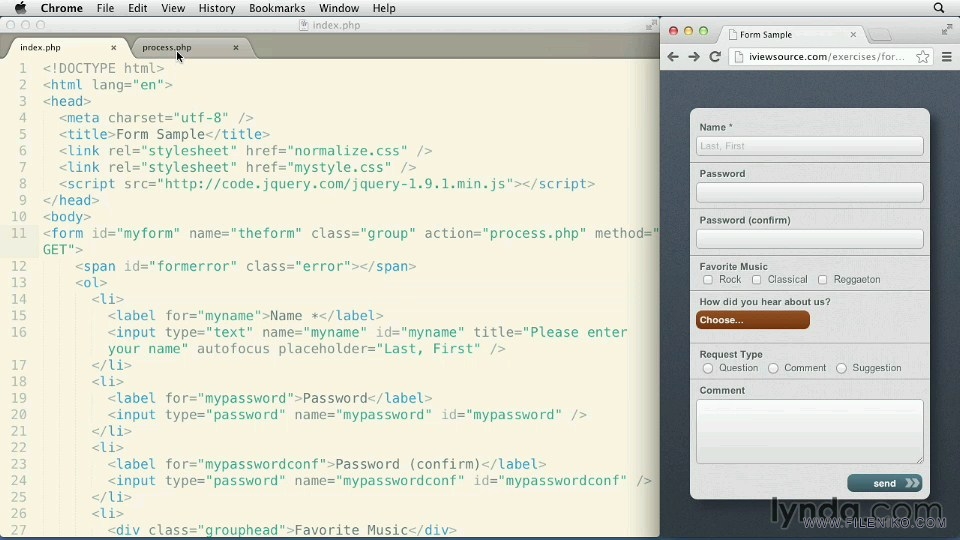The image size is (960, 540).
Task: Click the Comment text area
Action: (809, 432)
